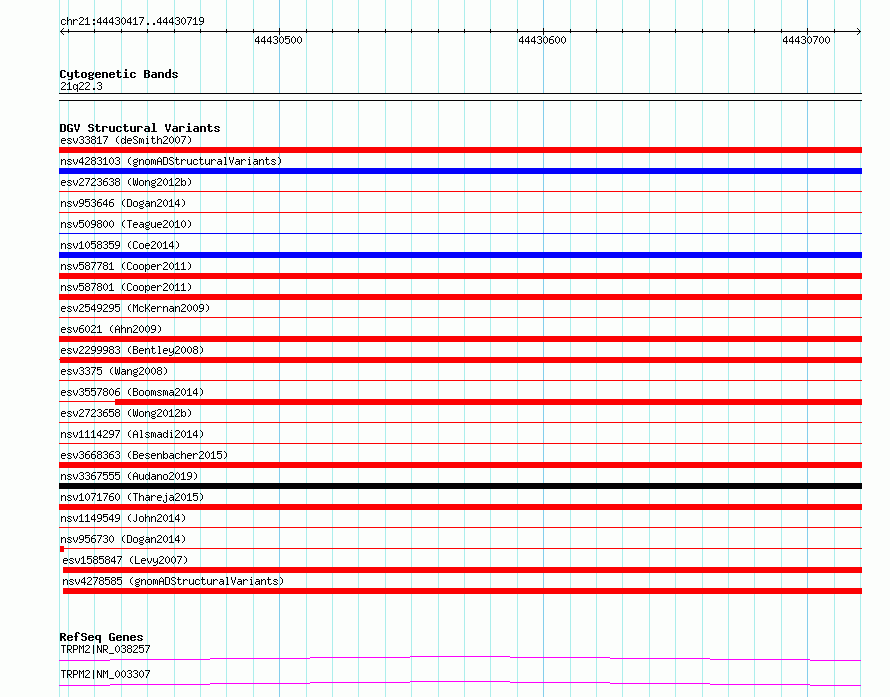890x697 pixels.
Task: Click the ruler's right end arrow
Action: point(858,31)
